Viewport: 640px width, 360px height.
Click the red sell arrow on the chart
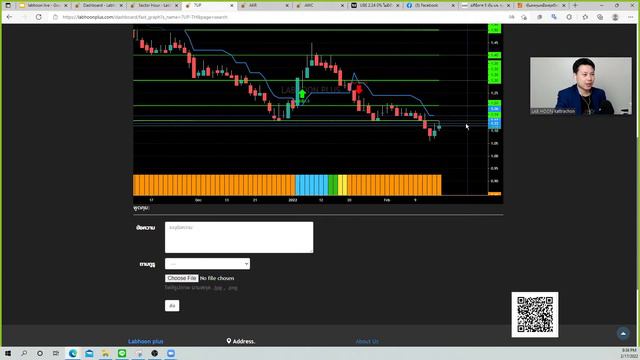pos(359,89)
